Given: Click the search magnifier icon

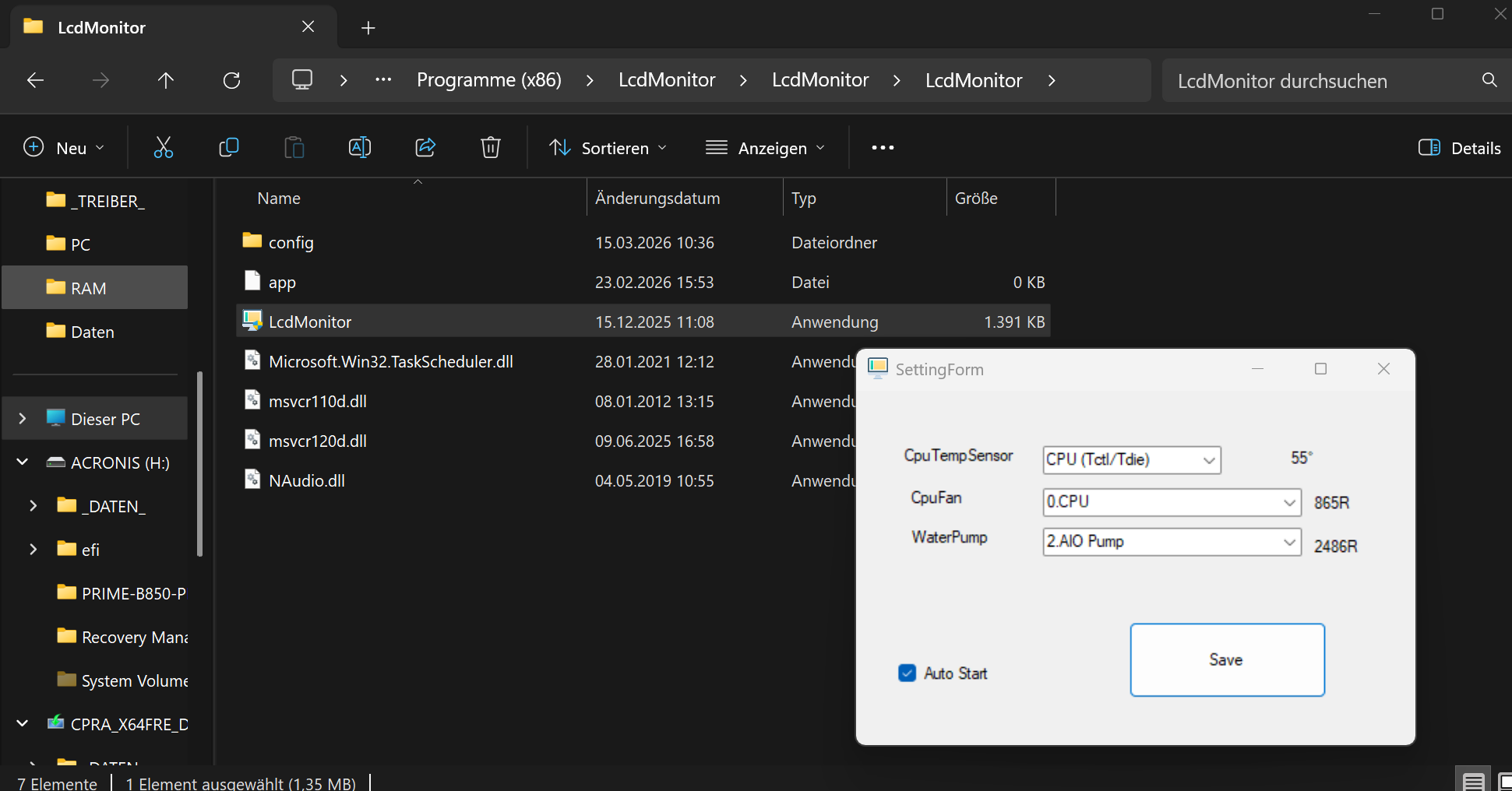Looking at the screenshot, I should tap(1489, 80).
